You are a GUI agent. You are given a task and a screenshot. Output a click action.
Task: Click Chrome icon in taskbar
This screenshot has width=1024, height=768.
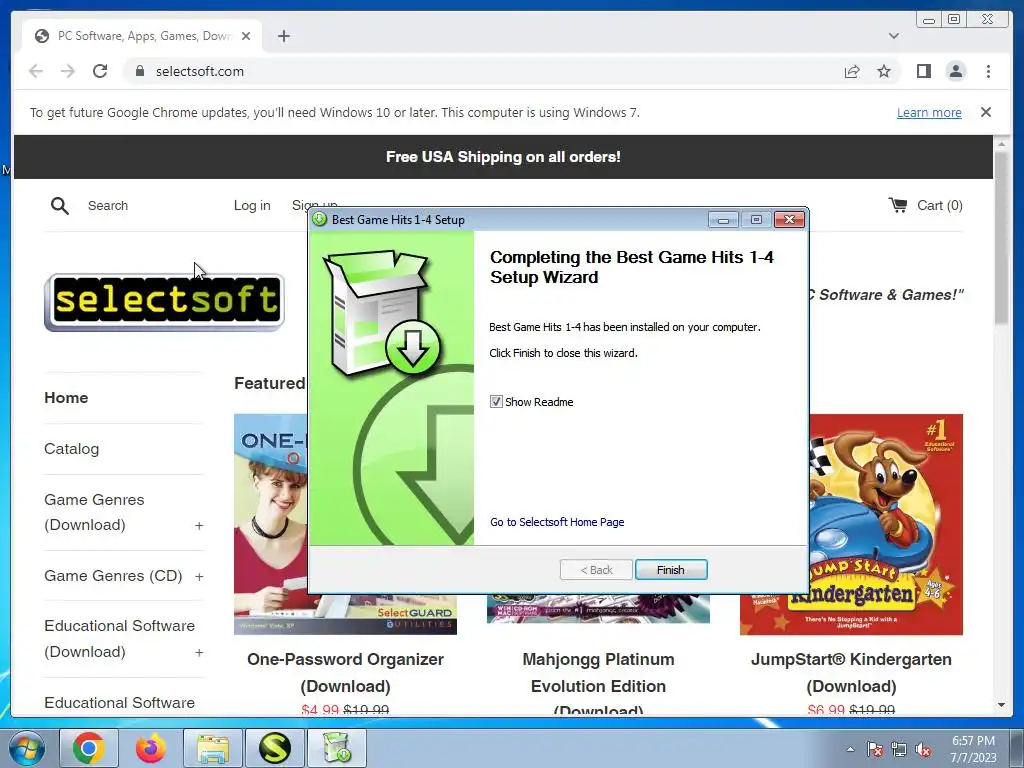(89, 748)
